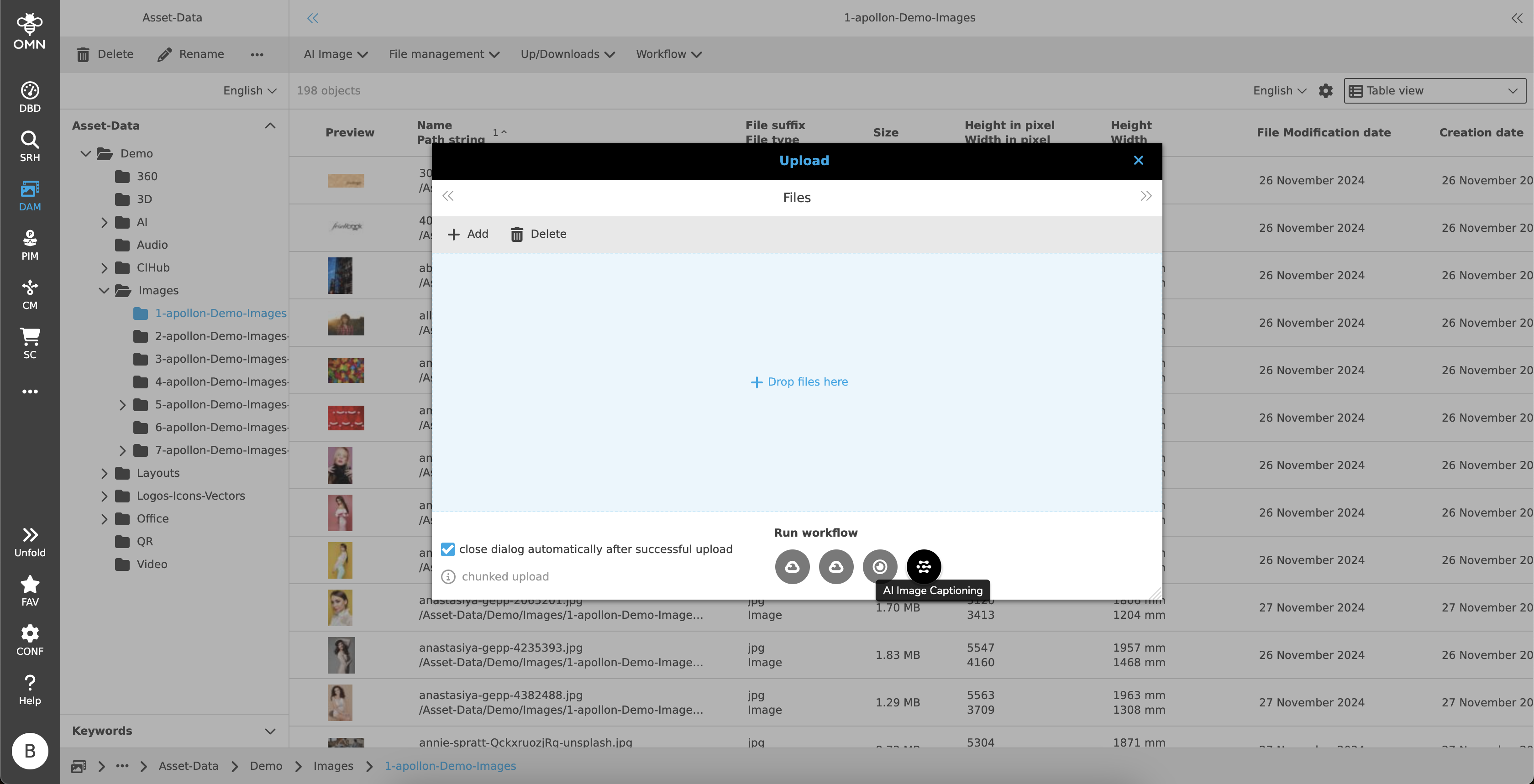Image resolution: width=1534 pixels, height=784 pixels.
Task: Open the SRH search module
Action: 30,146
